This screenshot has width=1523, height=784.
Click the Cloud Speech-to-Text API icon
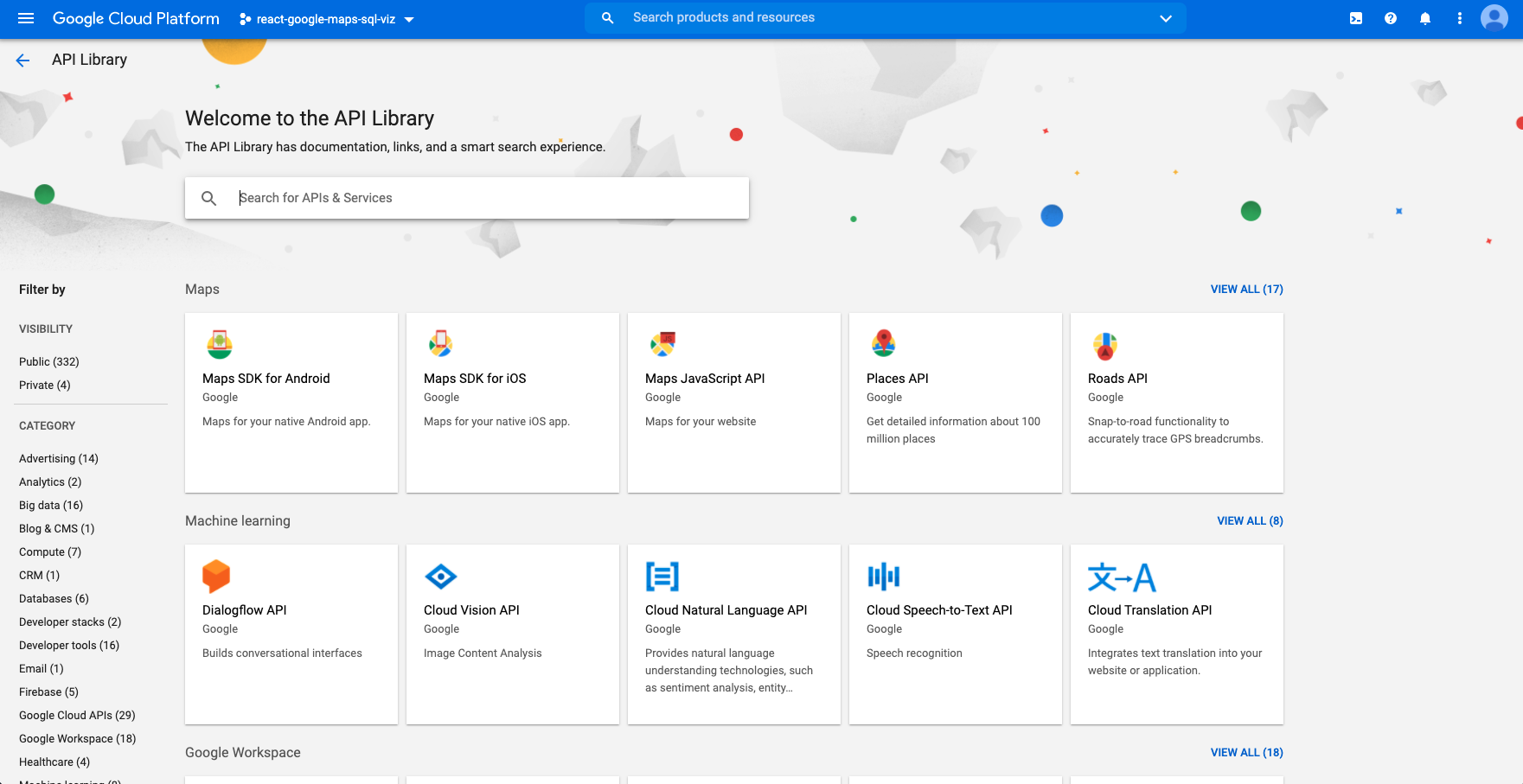884,576
